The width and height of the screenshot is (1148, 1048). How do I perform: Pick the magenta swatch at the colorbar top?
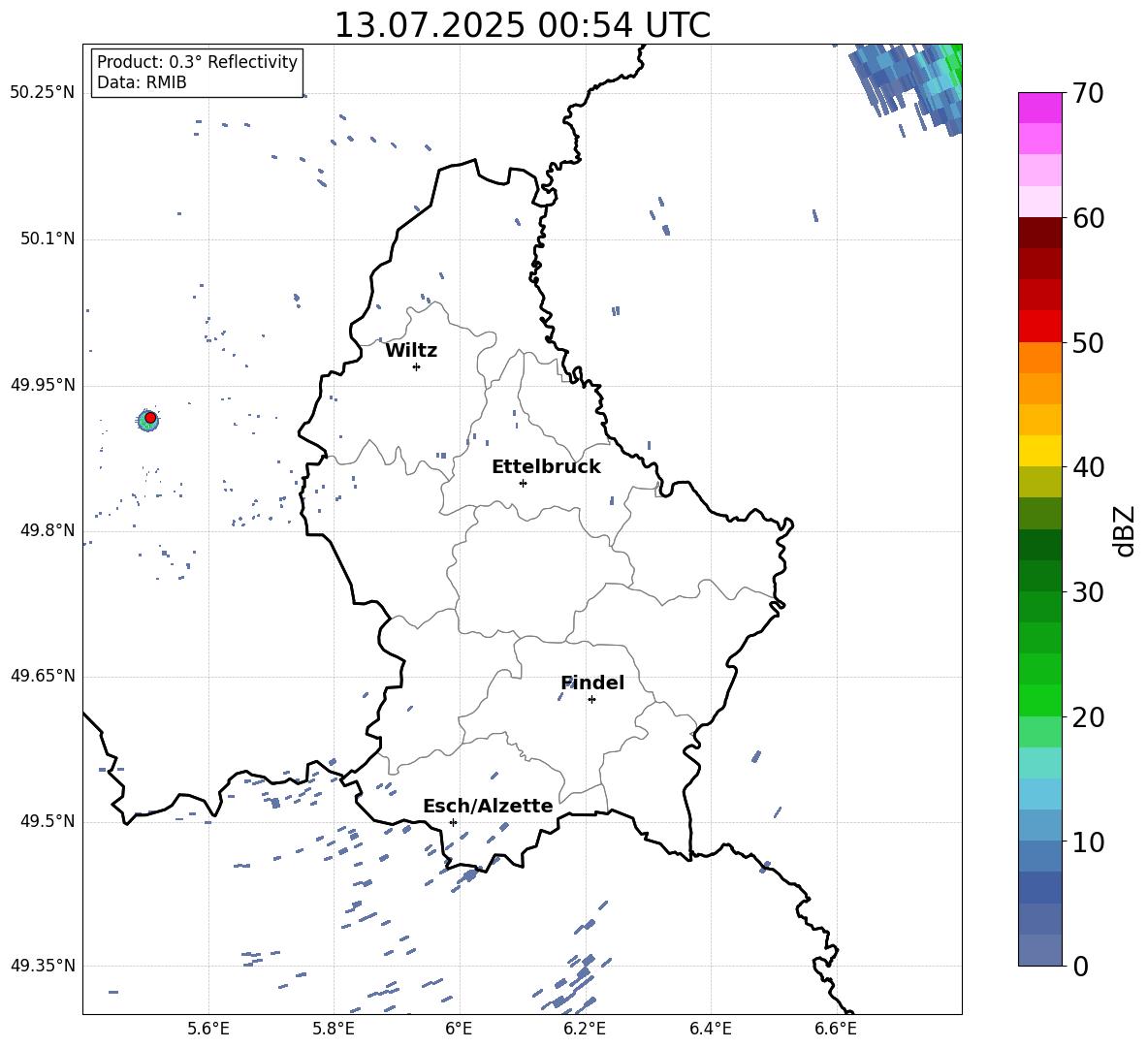(x=1039, y=108)
